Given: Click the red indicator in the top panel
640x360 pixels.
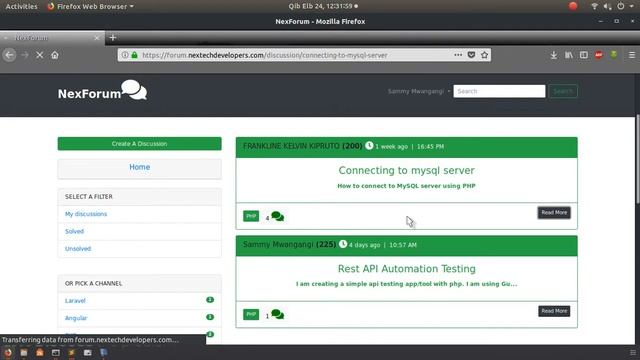Looking at the screenshot, I should click(x=573, y=6).
